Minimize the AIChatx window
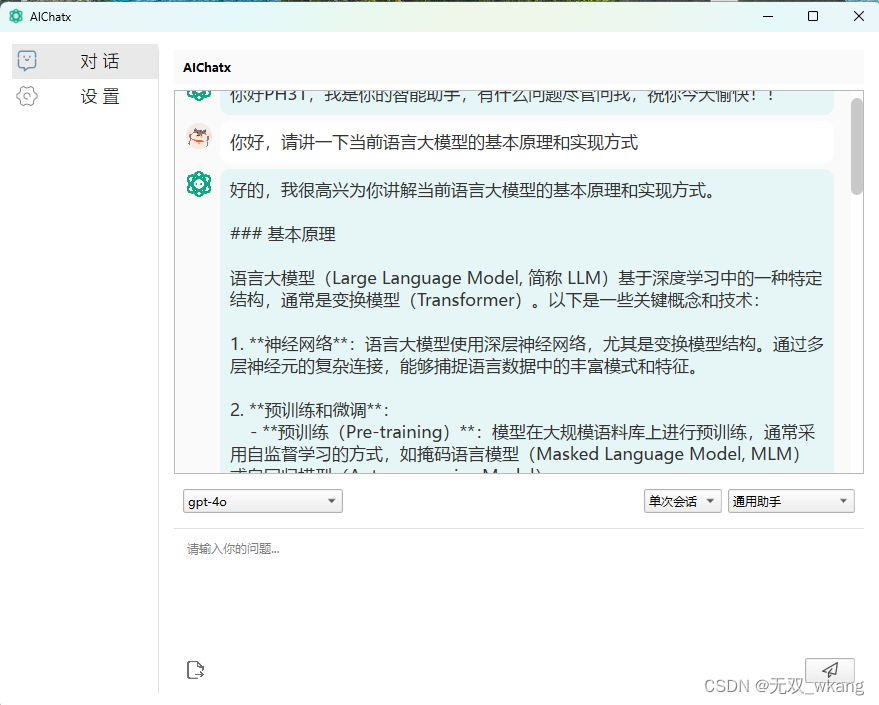Image resolution: width=879 pixels, height=705 pixels. [x=766, y=16]
